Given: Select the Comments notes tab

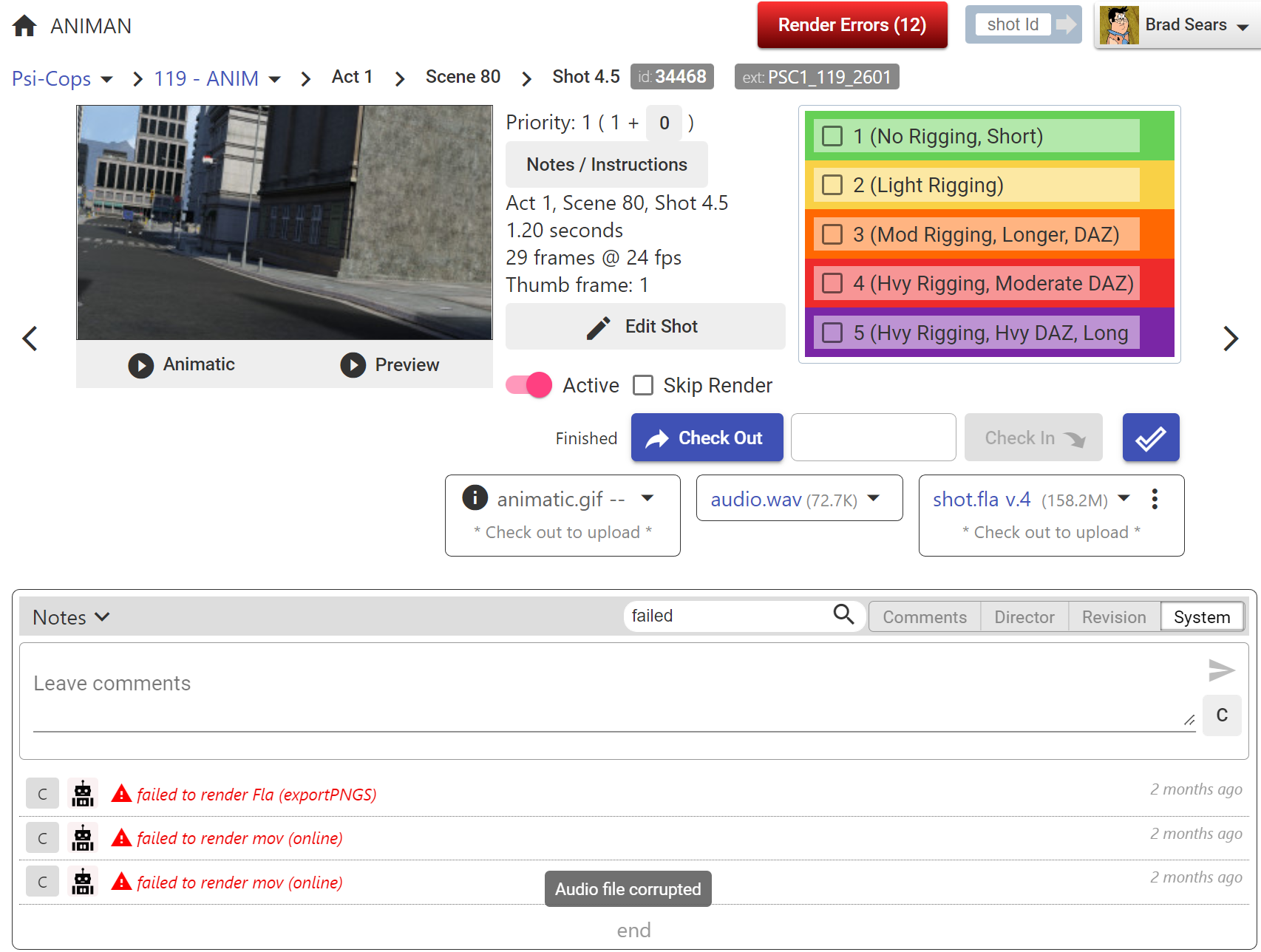Looking at the screenshot, I should pyautogui.click(x=924, y=617).
